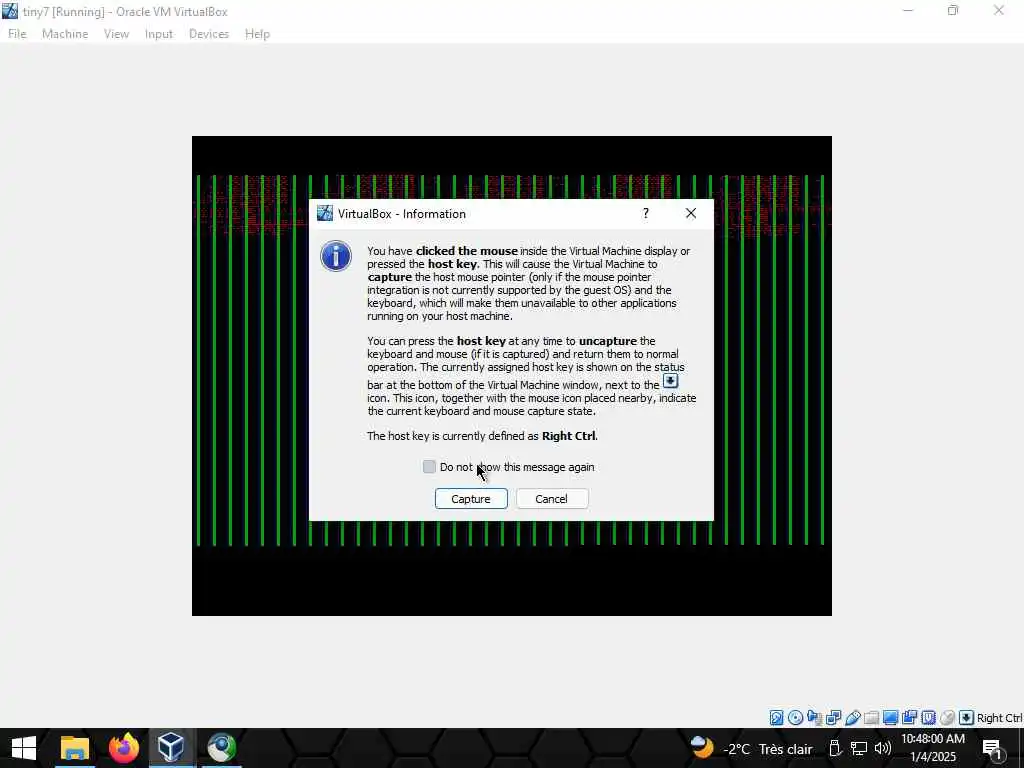1024x768 pixels.
Task: Click the safely remove hardware tray icon
Action: [x=834, y=748]
